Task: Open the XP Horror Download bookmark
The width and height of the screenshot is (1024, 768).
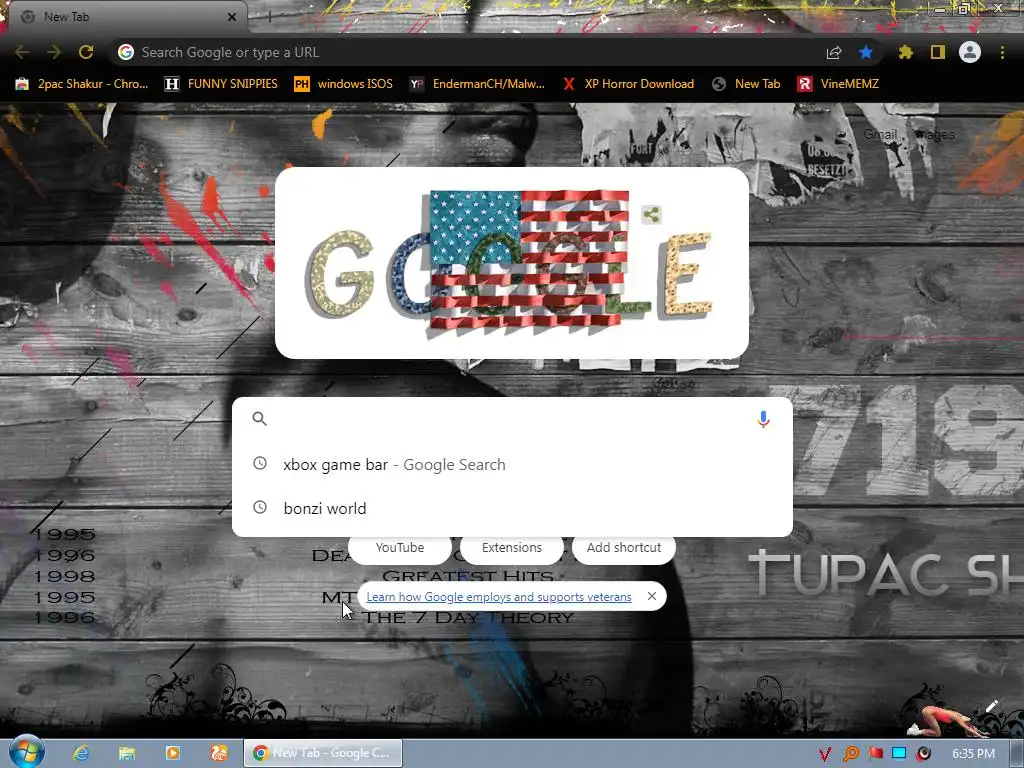Action: point(628,84)
